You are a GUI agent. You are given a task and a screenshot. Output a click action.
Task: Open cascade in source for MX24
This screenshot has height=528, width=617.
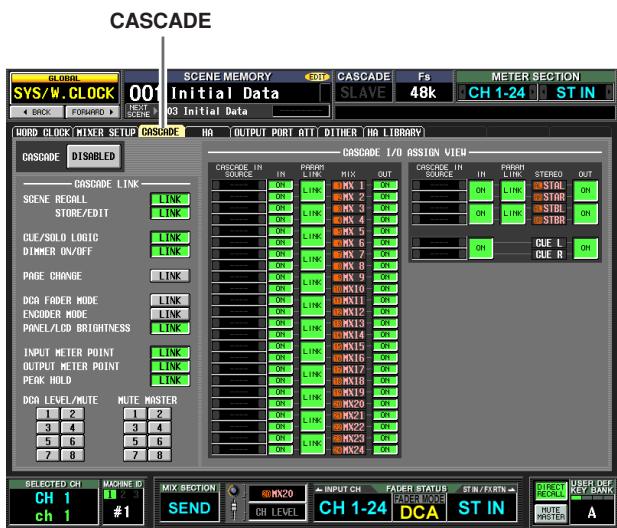pos(238,449)
